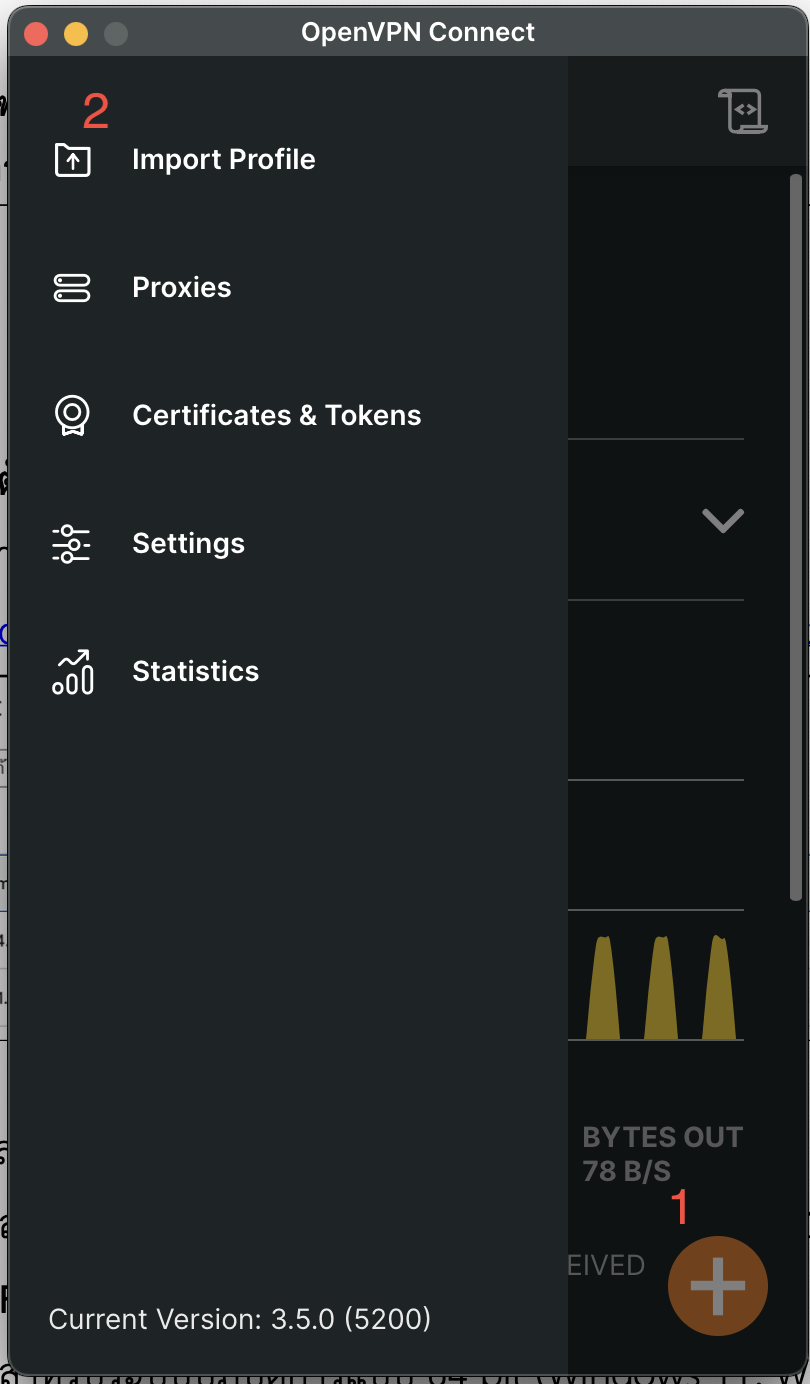The height and width of the screenshot is (1384, 810).
Task: Click the Certificates & Tokens badge icon
Action: [x=72, y=416]
